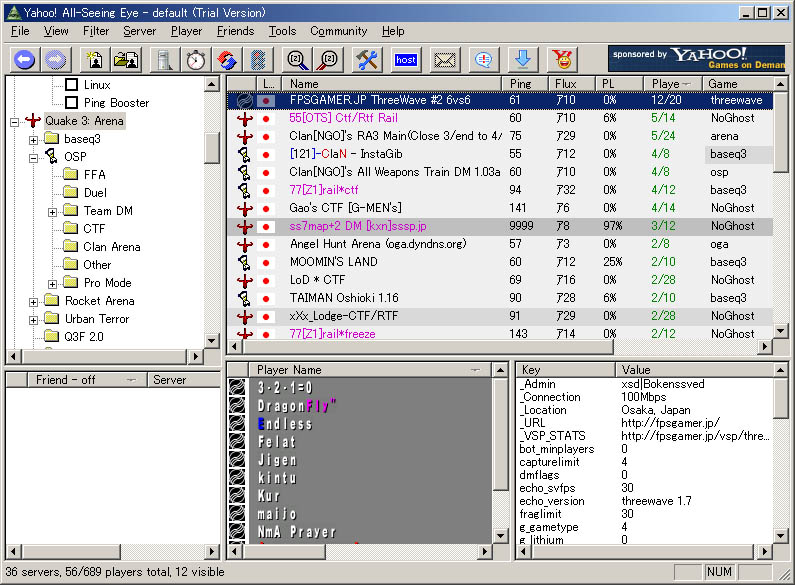Click the server list scroll right arrow
The height and width of the screenshot is (585, 795).
pyautogui.click(x=765, y=347)
